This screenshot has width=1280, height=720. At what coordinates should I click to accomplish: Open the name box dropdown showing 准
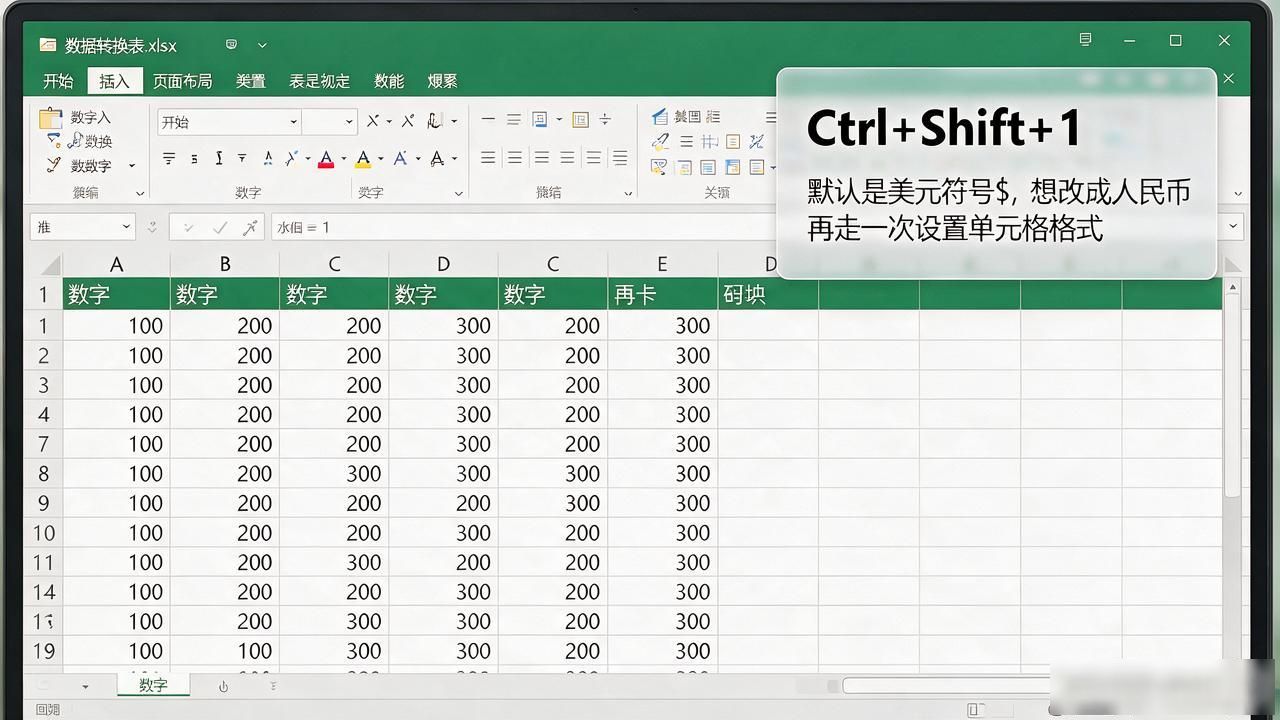pos(126,228)
